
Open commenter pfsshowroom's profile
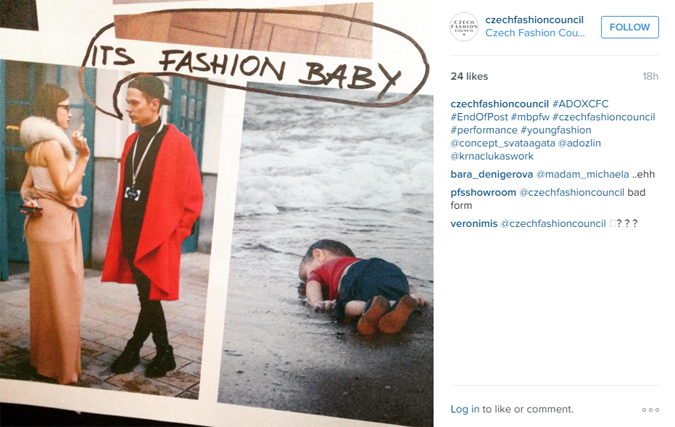[483, 192]
